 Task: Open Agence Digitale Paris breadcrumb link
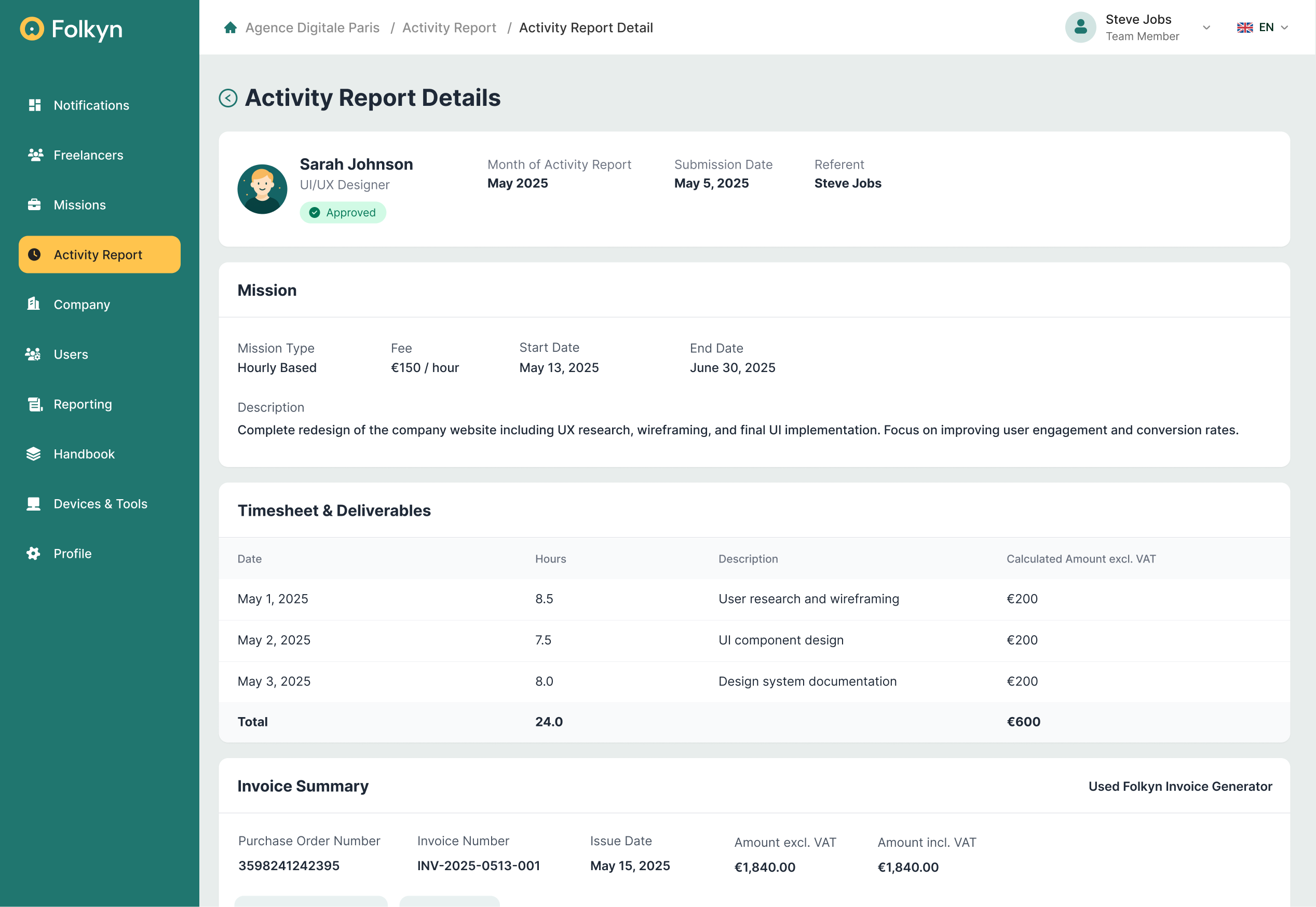312,28
